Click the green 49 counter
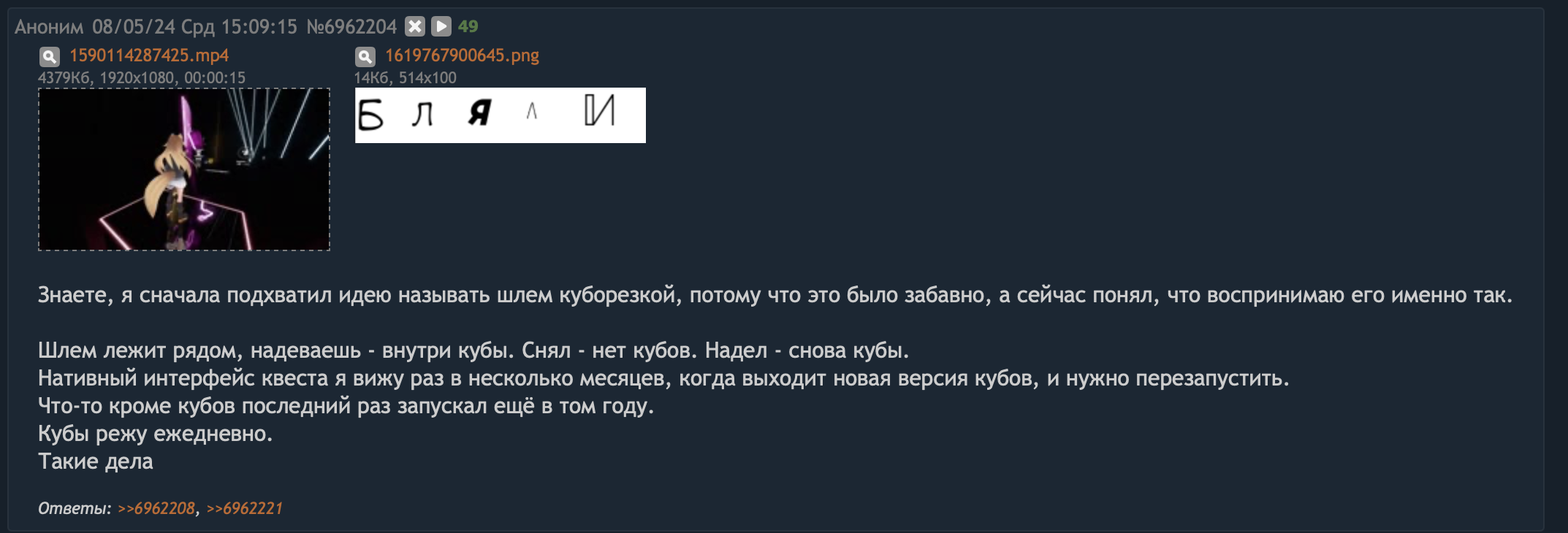This screenshot has width=1568, height=533. pyautogui.click(x=468, y=27)
